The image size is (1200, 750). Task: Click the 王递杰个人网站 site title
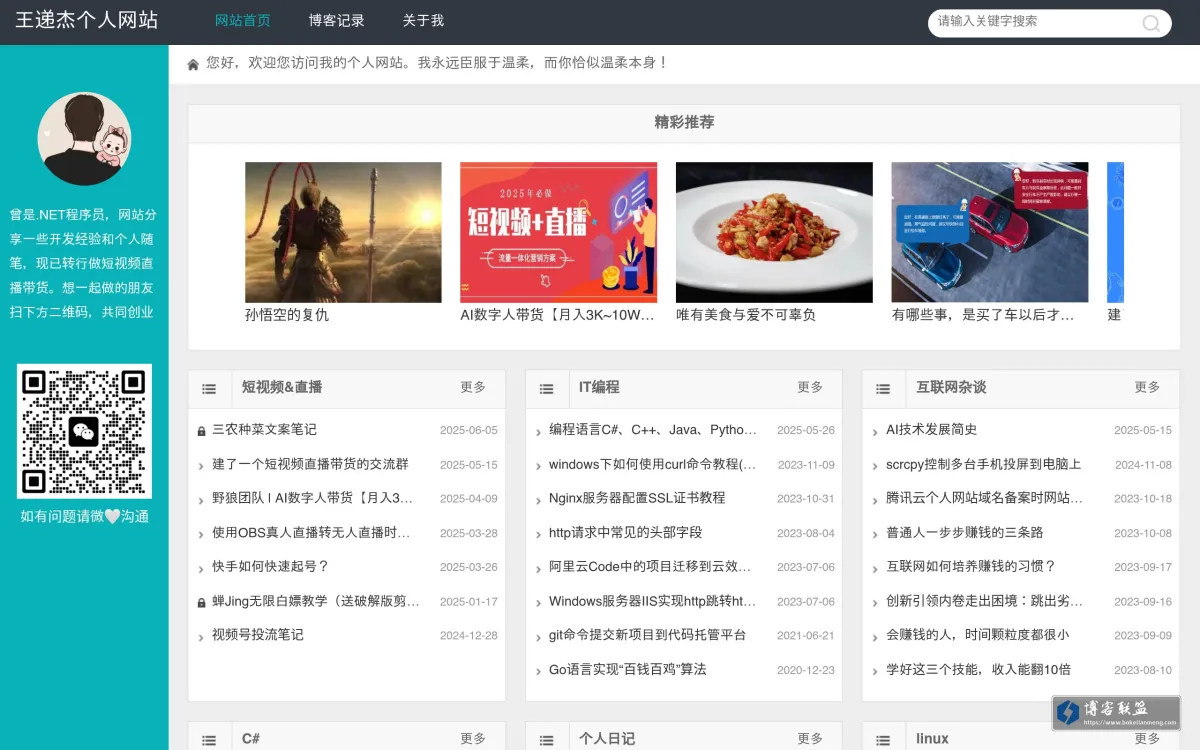[87, 20]
